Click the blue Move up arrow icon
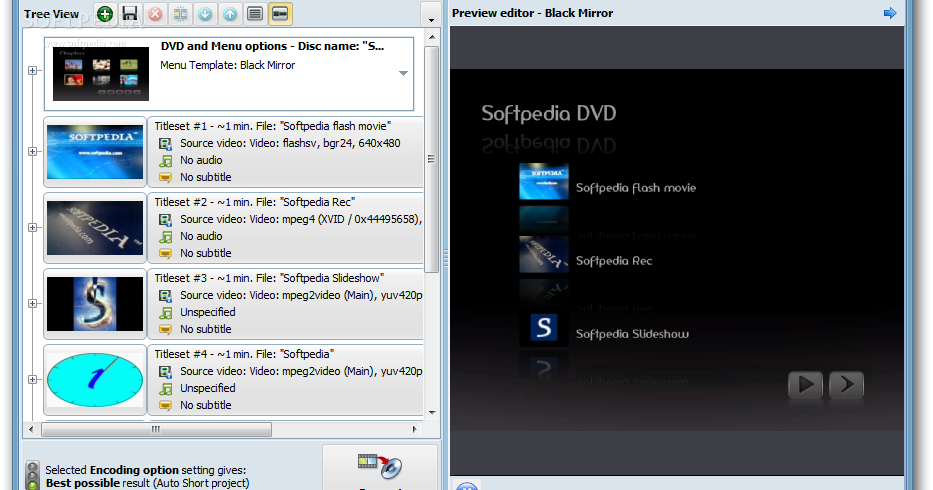 (230, 14)
